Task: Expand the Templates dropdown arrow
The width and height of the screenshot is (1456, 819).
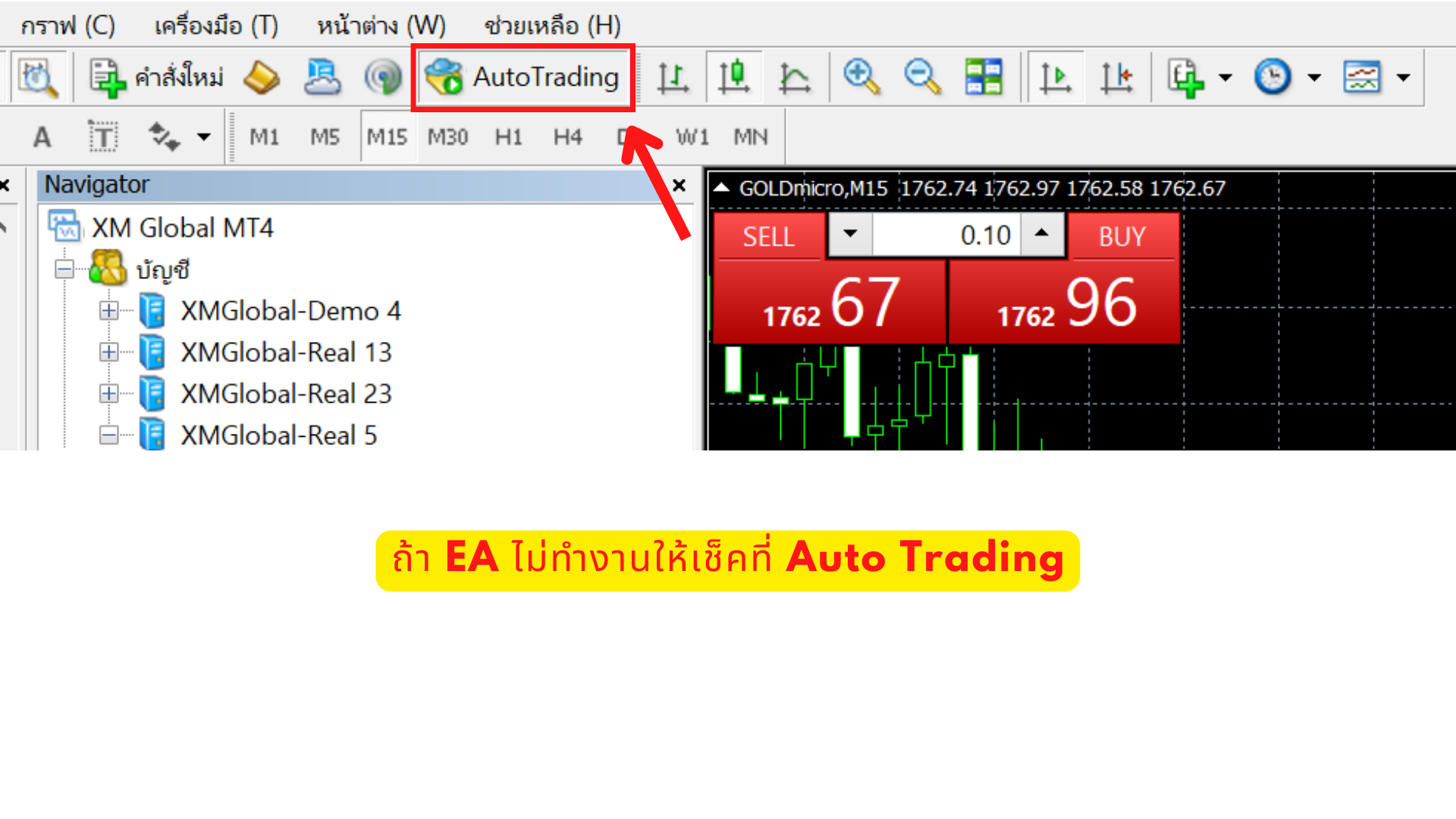Action: [x=1404, y=77]
